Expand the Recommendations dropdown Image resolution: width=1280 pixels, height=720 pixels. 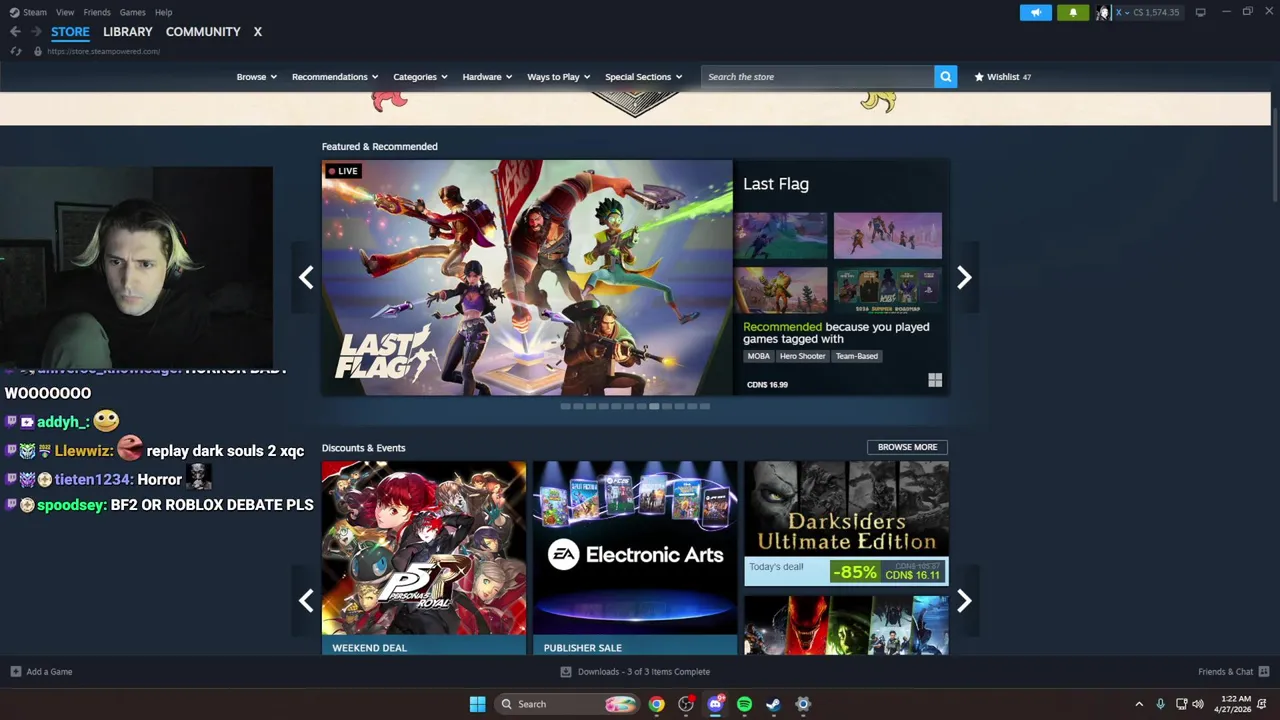tap(335, 77)
